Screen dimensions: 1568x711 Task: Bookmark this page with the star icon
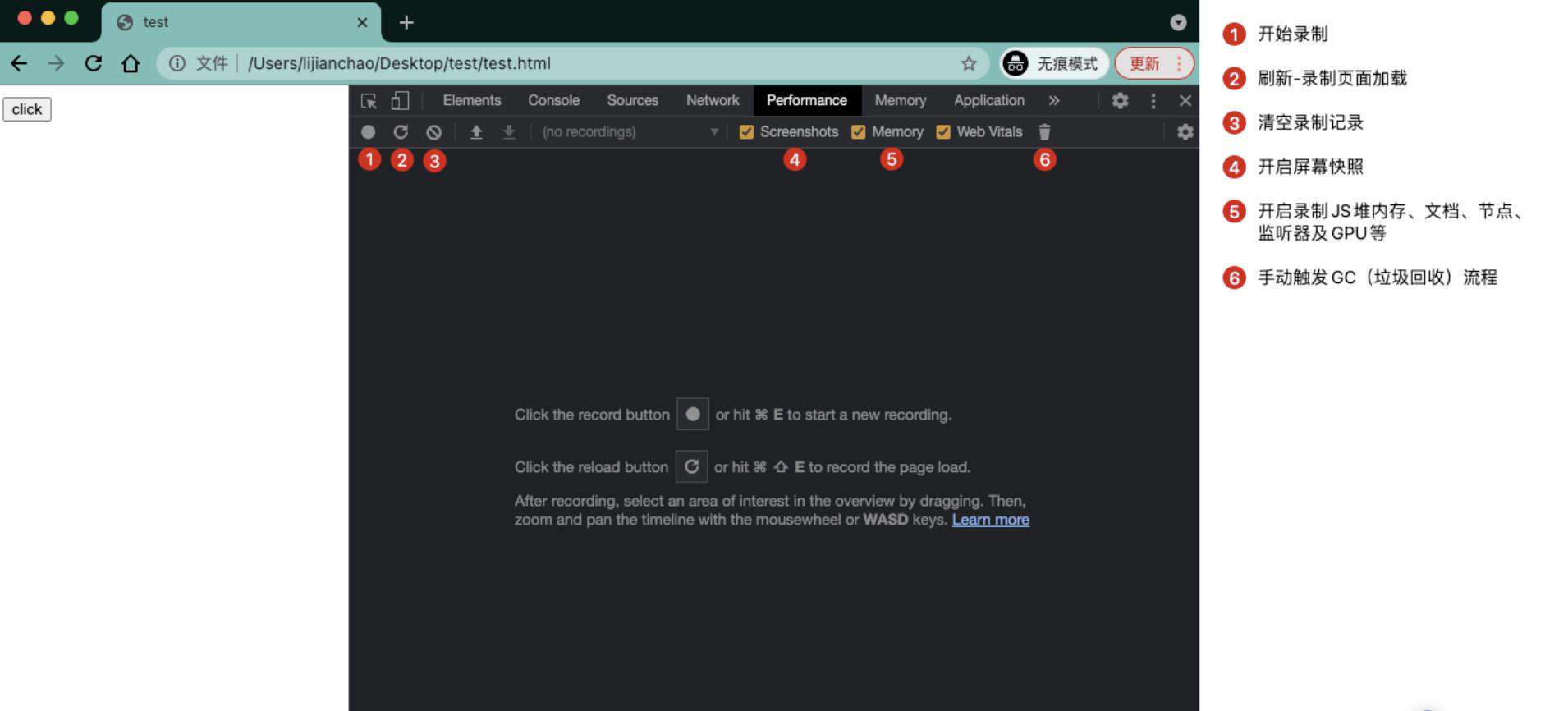click(969, 63)
